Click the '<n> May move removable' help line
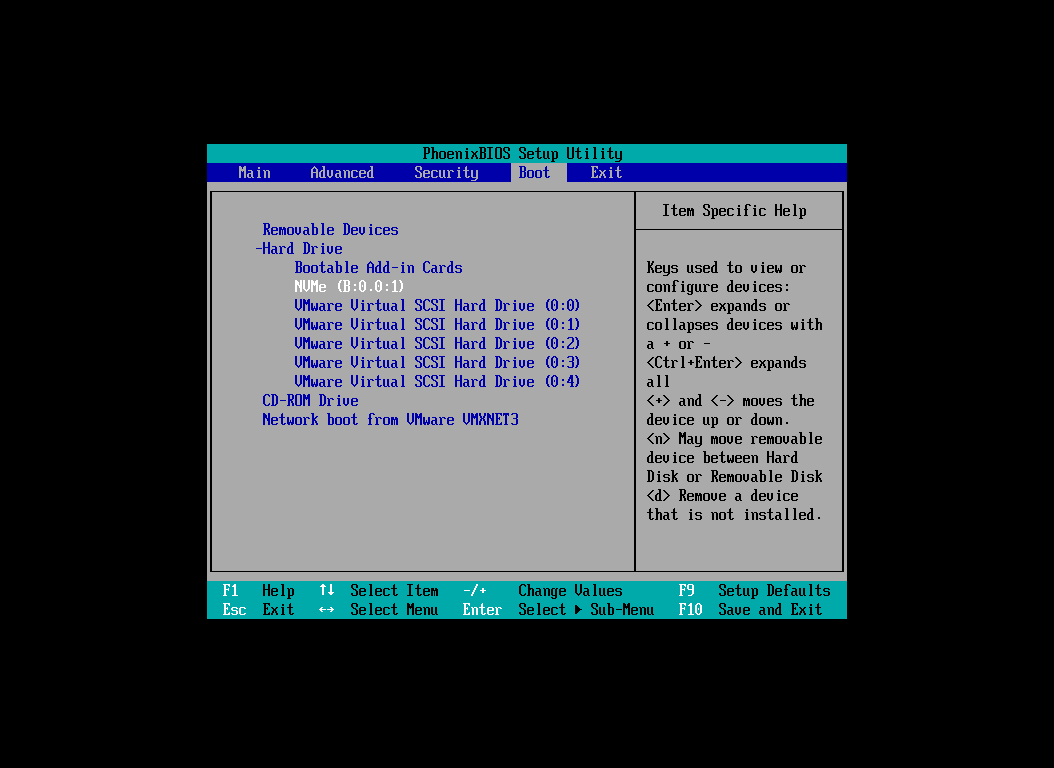1054x768 pixels. [734, 439]
